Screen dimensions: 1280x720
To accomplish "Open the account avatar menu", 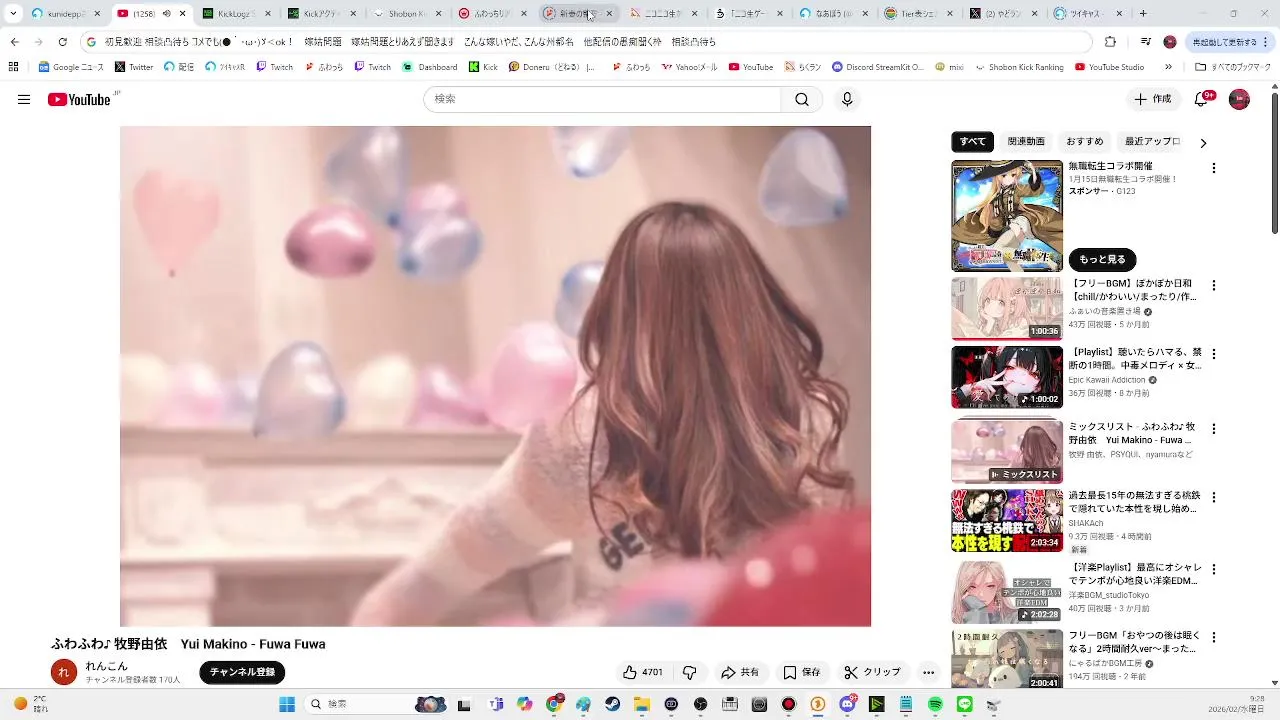I will (x=1239, y=99).
